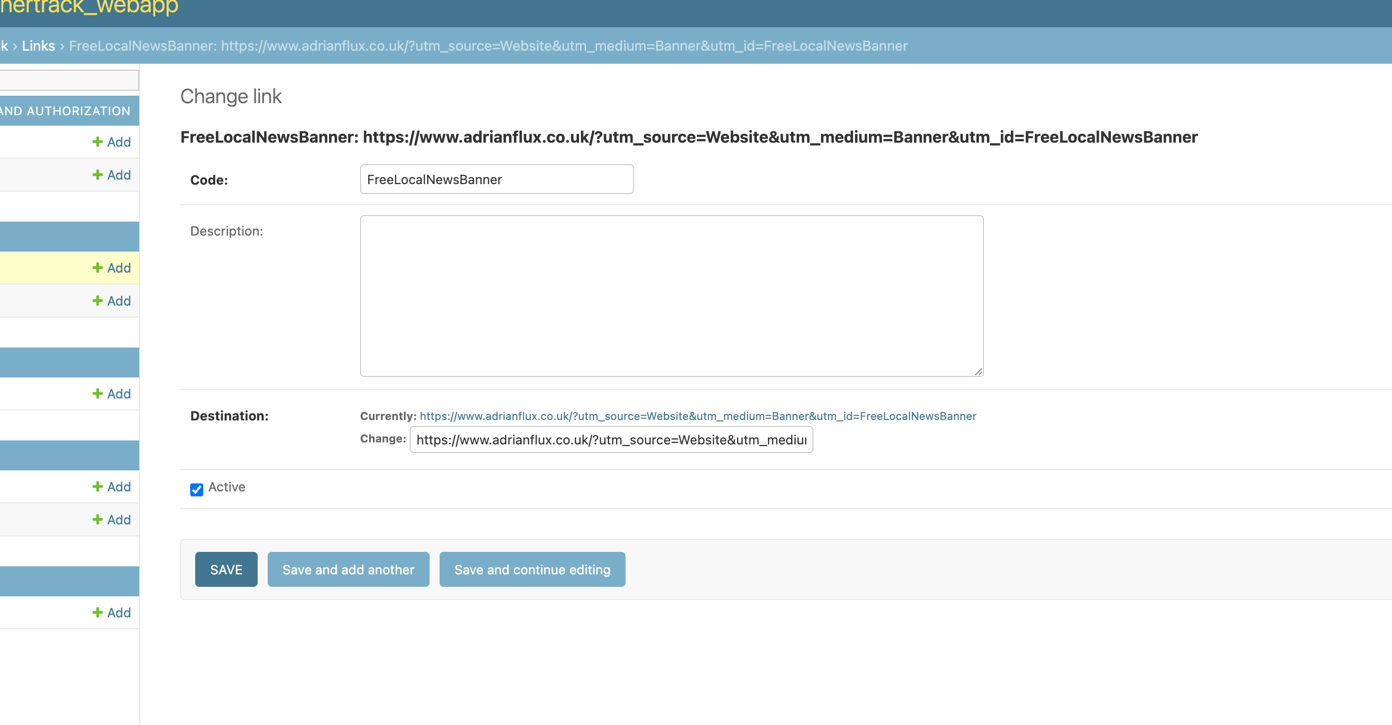This screenshot has width=1392, height=725.
Task: Click inside the Description text area
Action: point(671,296)
